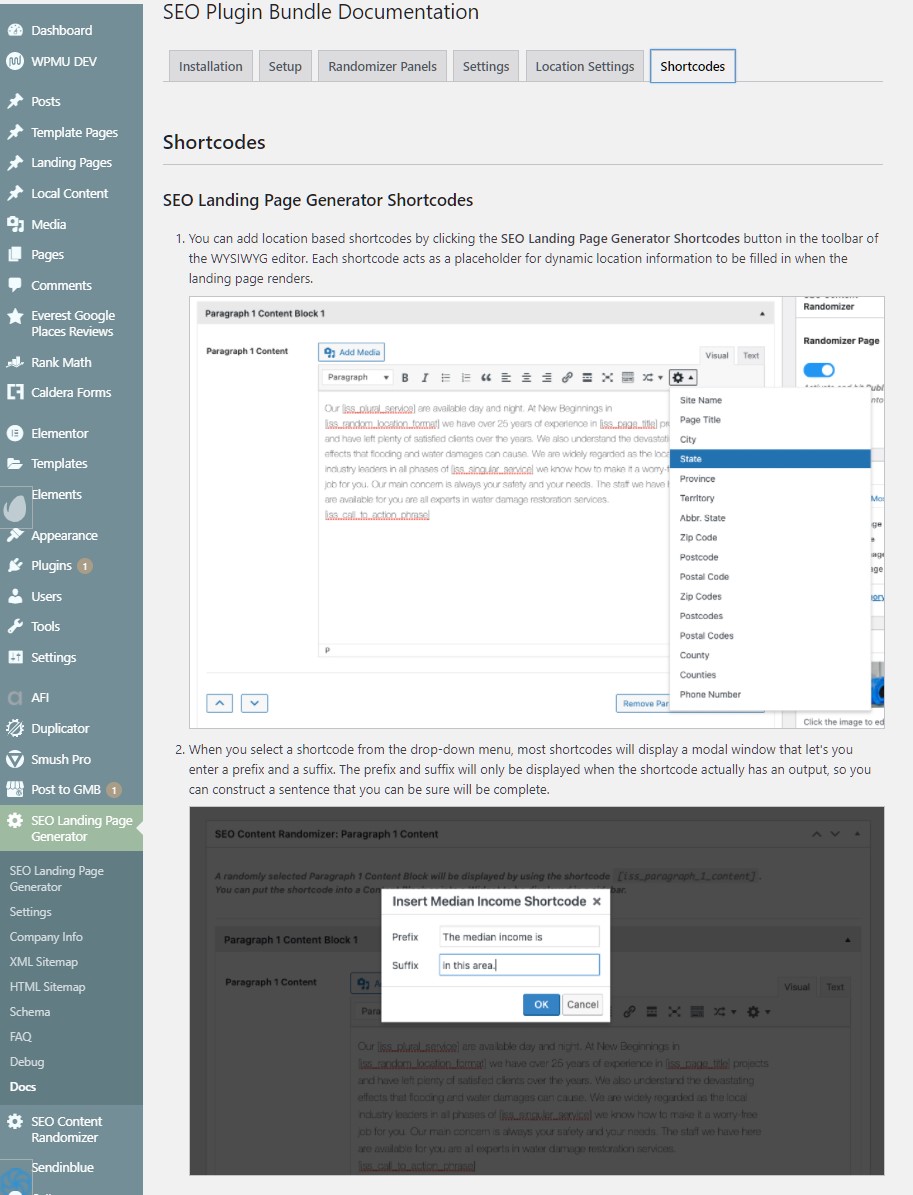Viewport: 913px width, 1195px height.
Task: Open the HTML Sitemap submenu link
Action: [47, 986]
